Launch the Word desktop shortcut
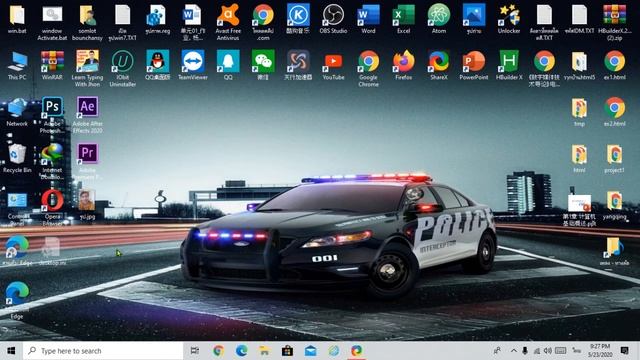640x360 pixels. coord(368,15)
